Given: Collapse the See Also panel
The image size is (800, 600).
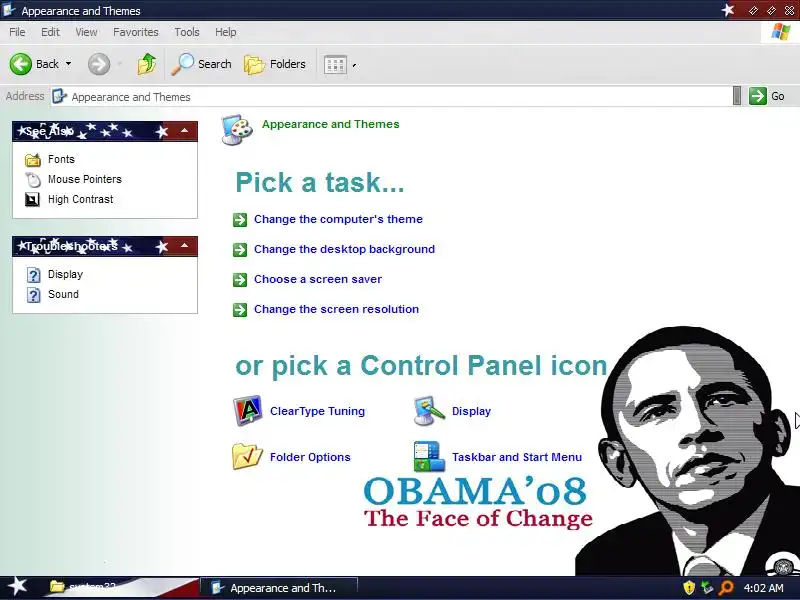Looking at the screenshot, I should 185,131.
